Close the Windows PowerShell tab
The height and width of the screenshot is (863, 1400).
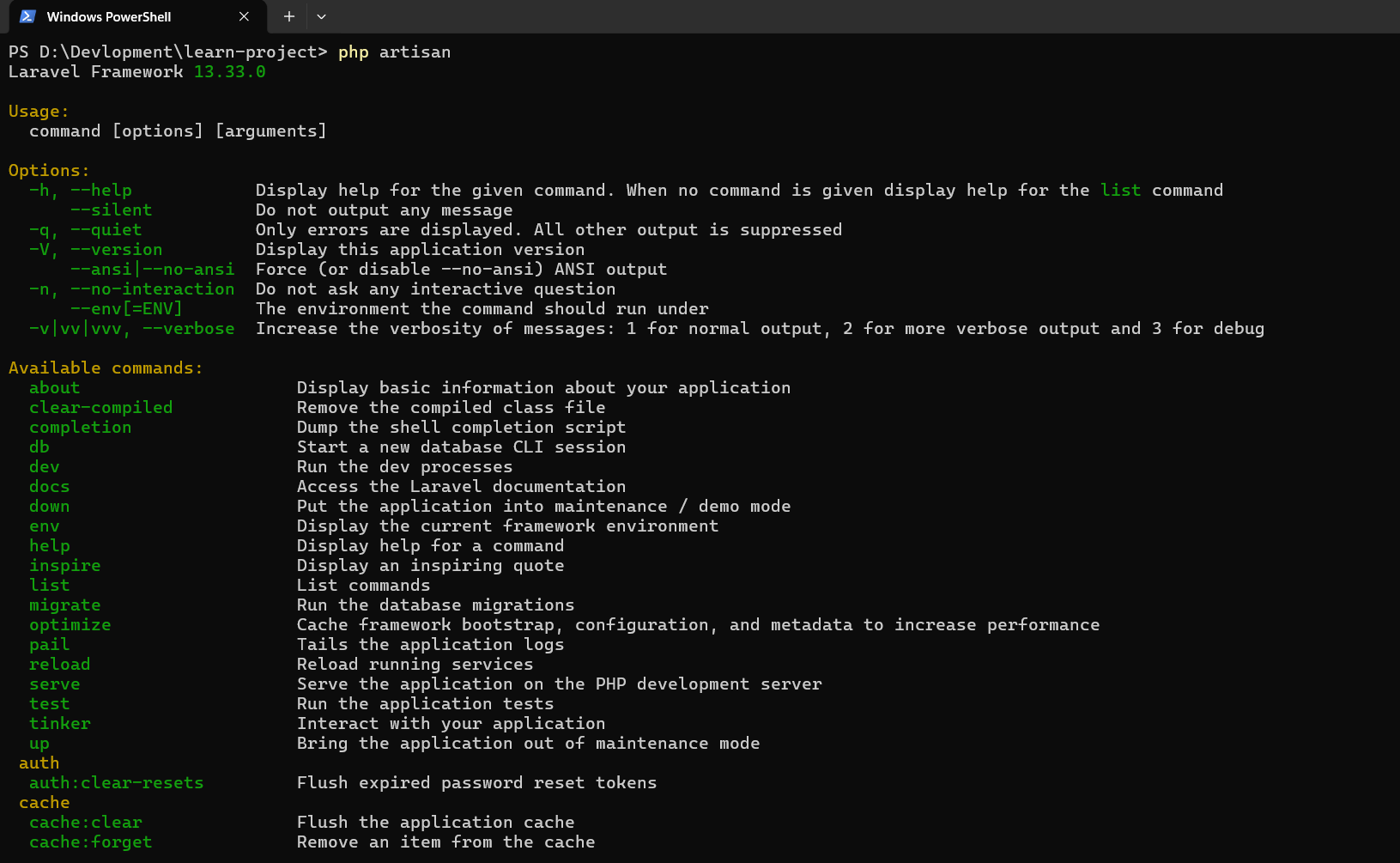244,16
